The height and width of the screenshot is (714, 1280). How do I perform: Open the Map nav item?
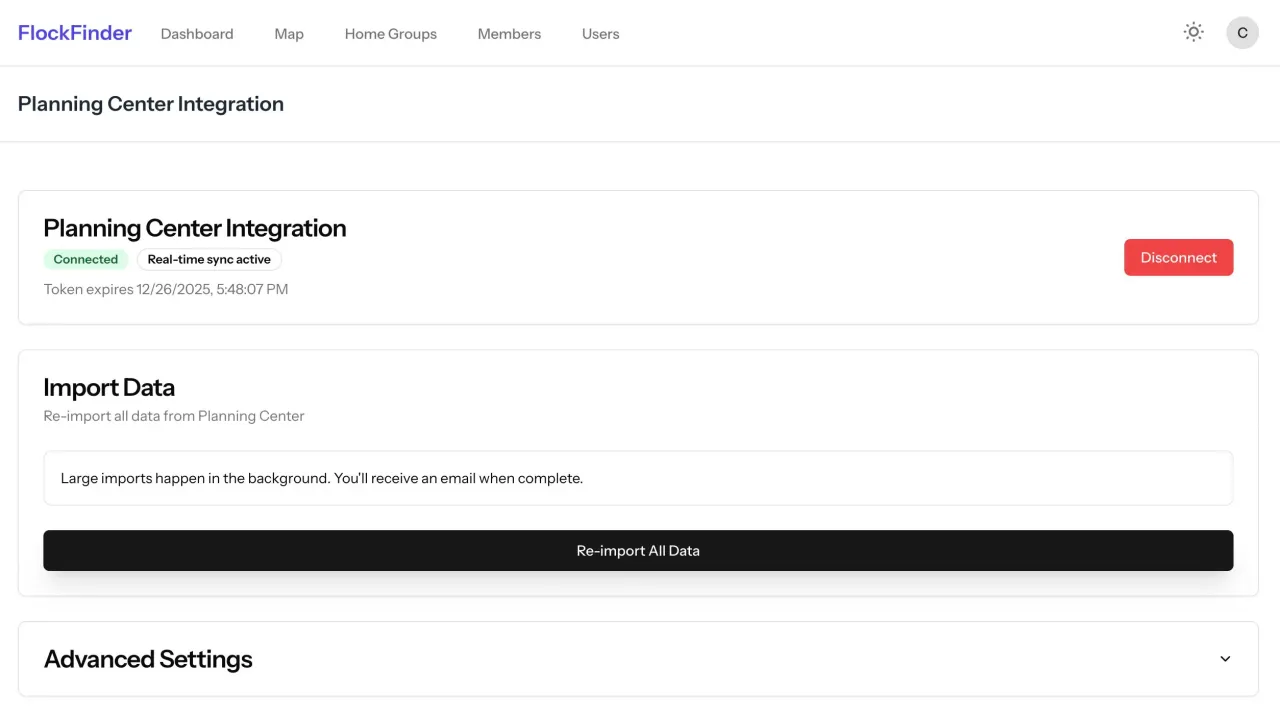point(289,34)
